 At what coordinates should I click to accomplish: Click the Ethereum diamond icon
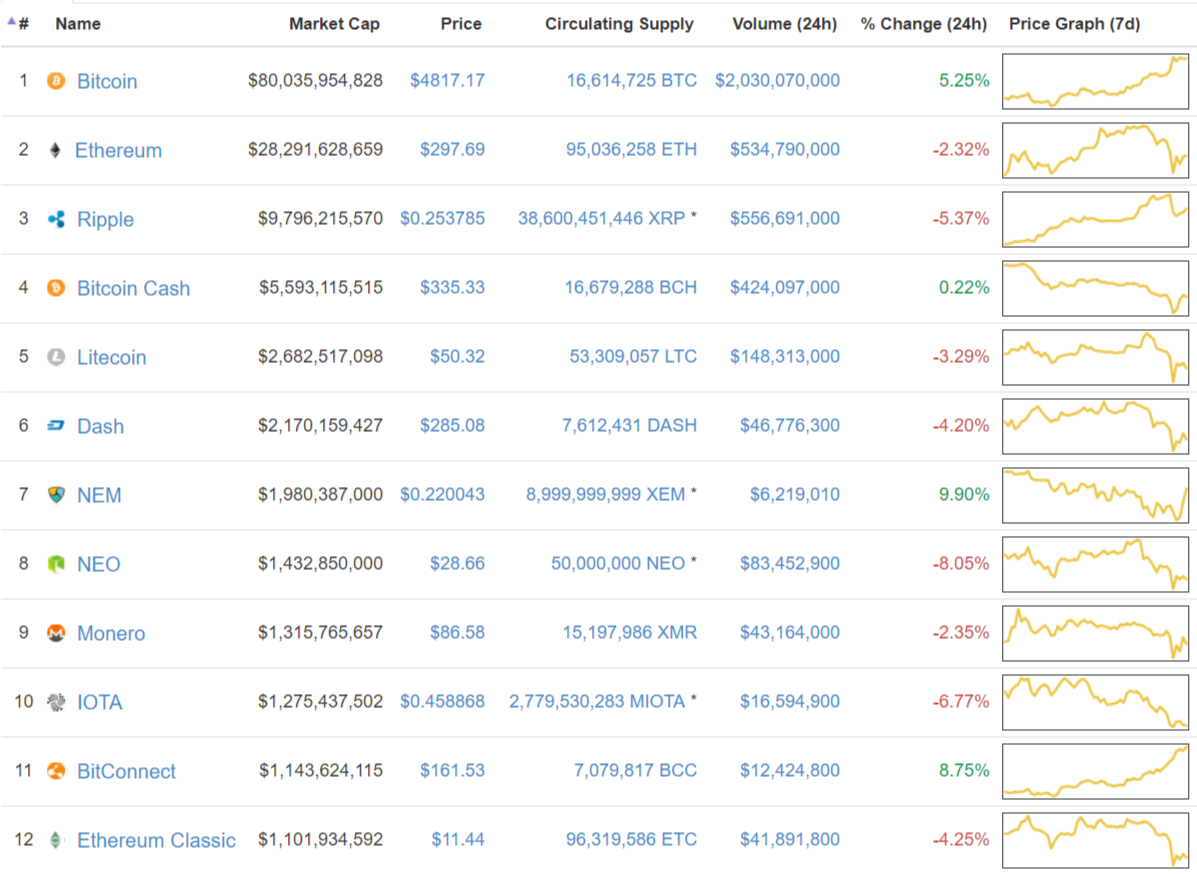point(55,150)
